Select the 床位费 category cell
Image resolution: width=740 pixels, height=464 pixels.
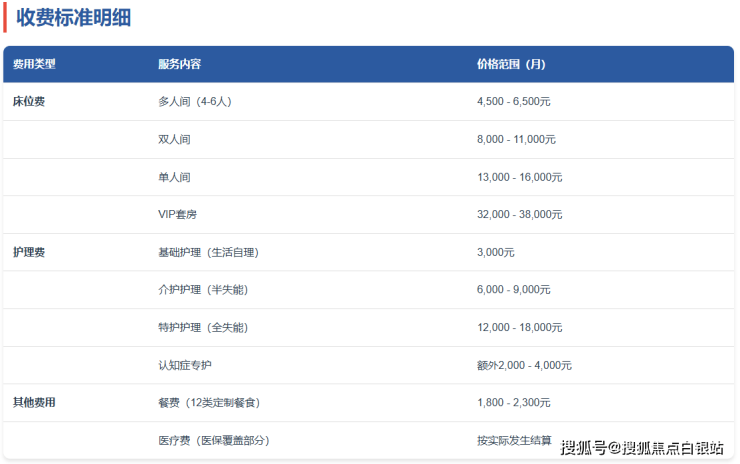(28, 102)
